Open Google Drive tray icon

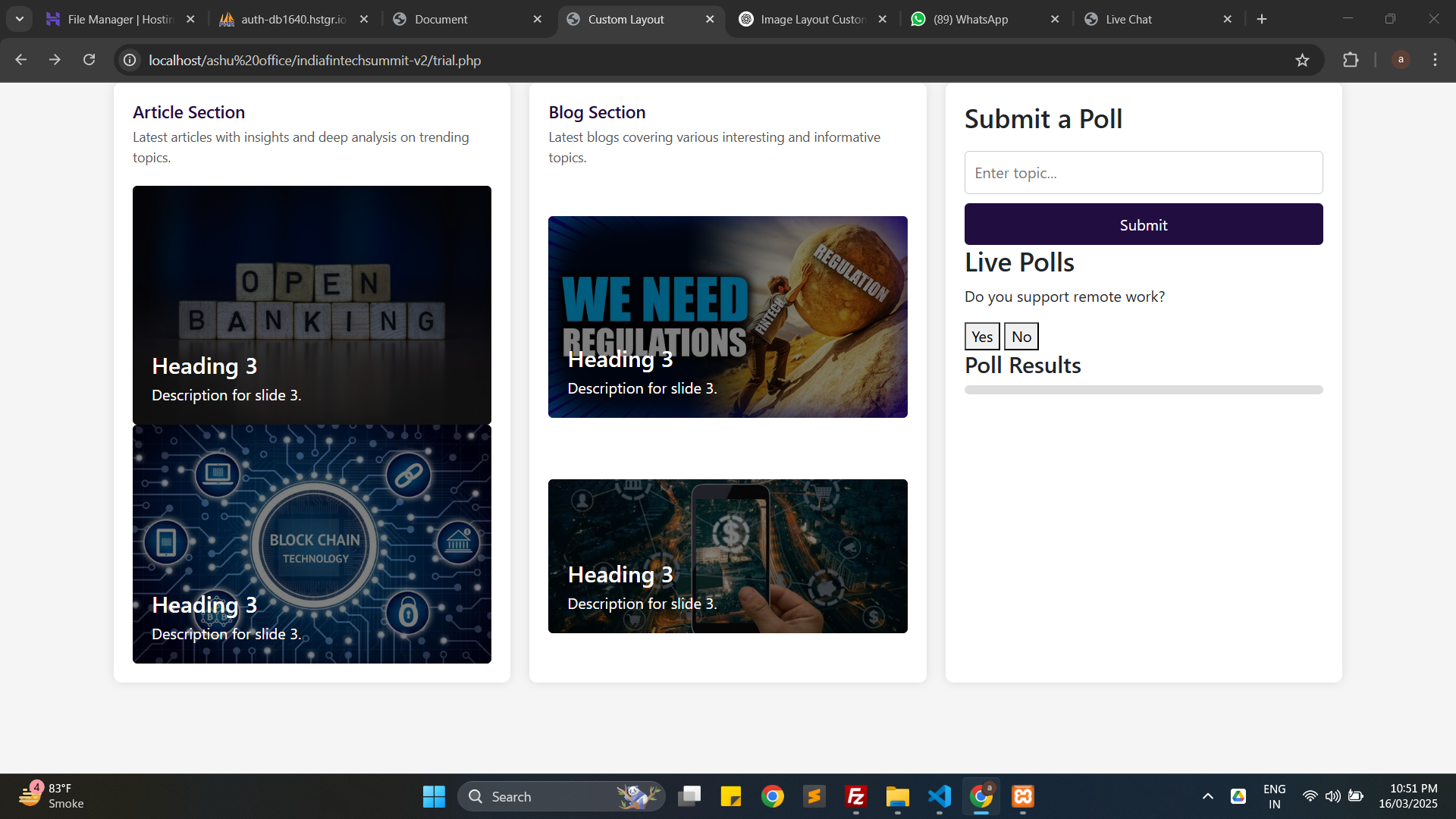(1238, 796)
